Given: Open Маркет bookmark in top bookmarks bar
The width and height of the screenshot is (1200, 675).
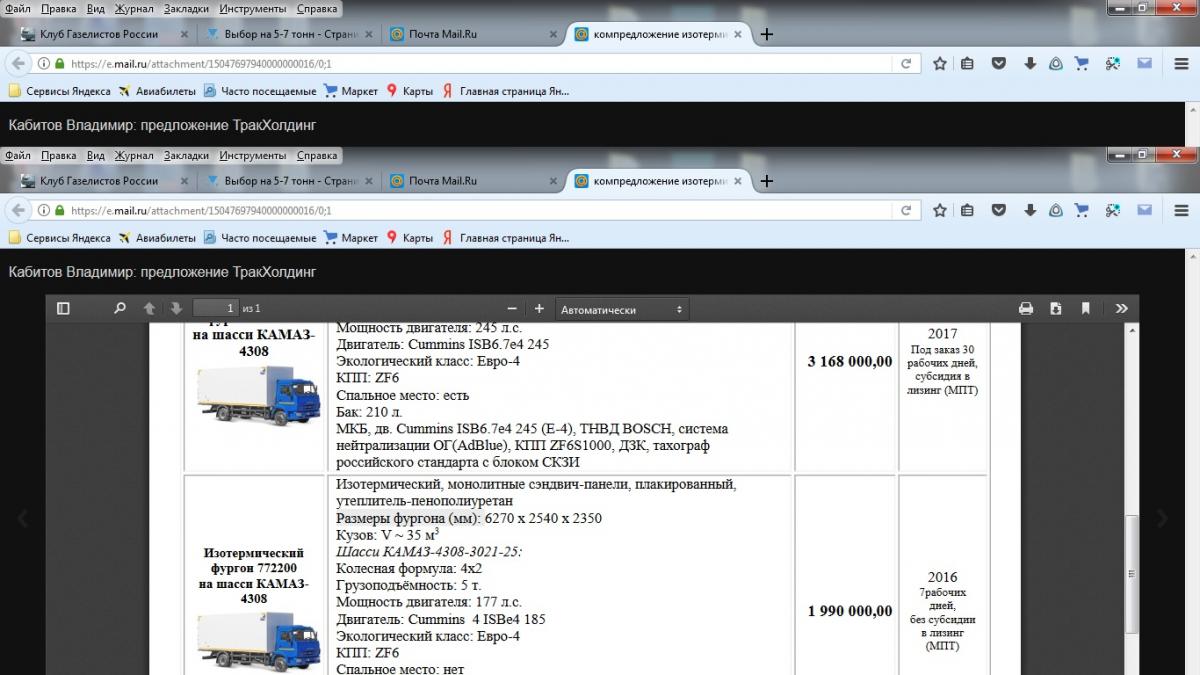Looking at the screenshot, I should (351, 91).
